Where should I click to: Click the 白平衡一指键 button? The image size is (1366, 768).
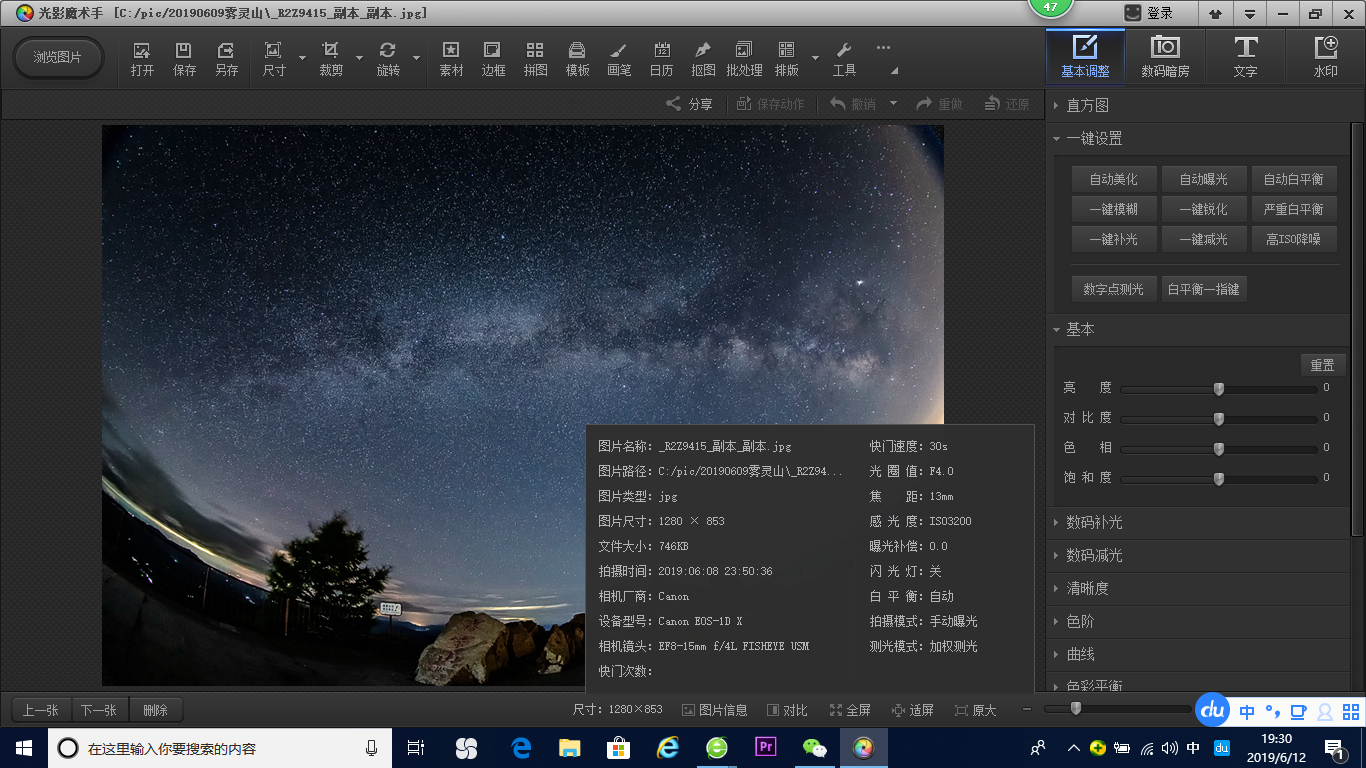(x=1204, y=289)
